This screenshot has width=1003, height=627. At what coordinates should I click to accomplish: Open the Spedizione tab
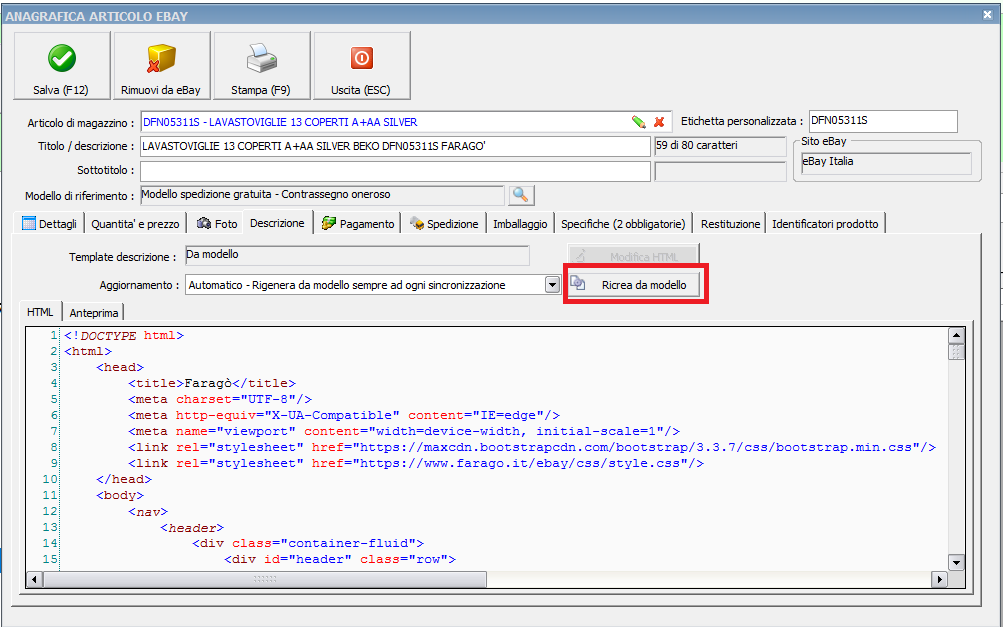click(x=444, y=224)
